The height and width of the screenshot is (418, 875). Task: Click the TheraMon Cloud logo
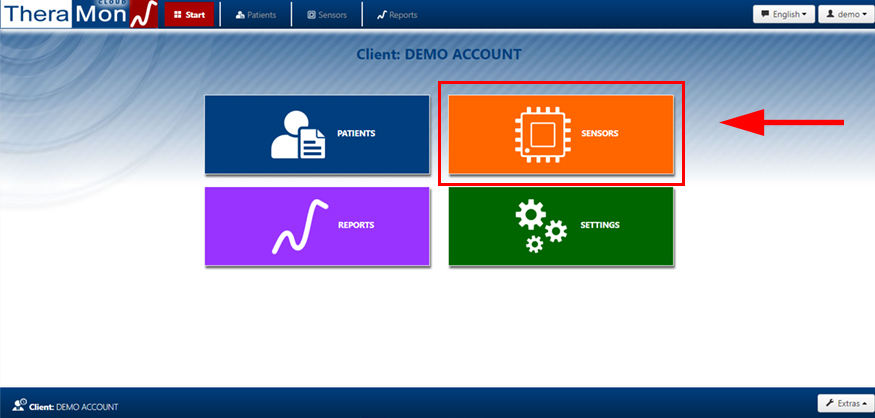click(79, 15)
